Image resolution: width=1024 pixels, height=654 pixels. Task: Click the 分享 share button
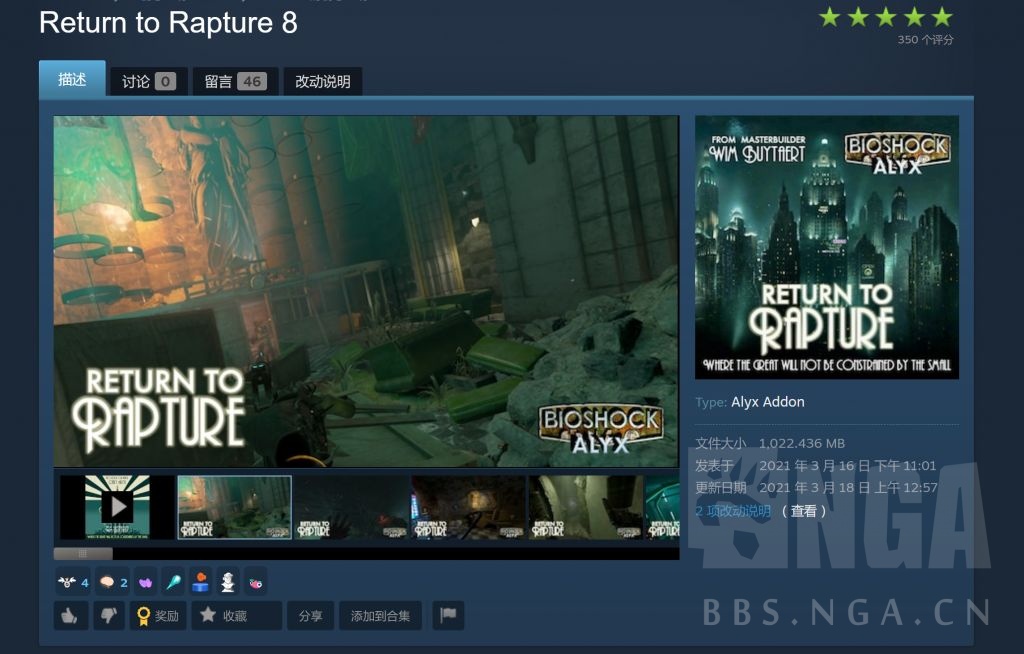pyautogui.click(x=310, y=616)
